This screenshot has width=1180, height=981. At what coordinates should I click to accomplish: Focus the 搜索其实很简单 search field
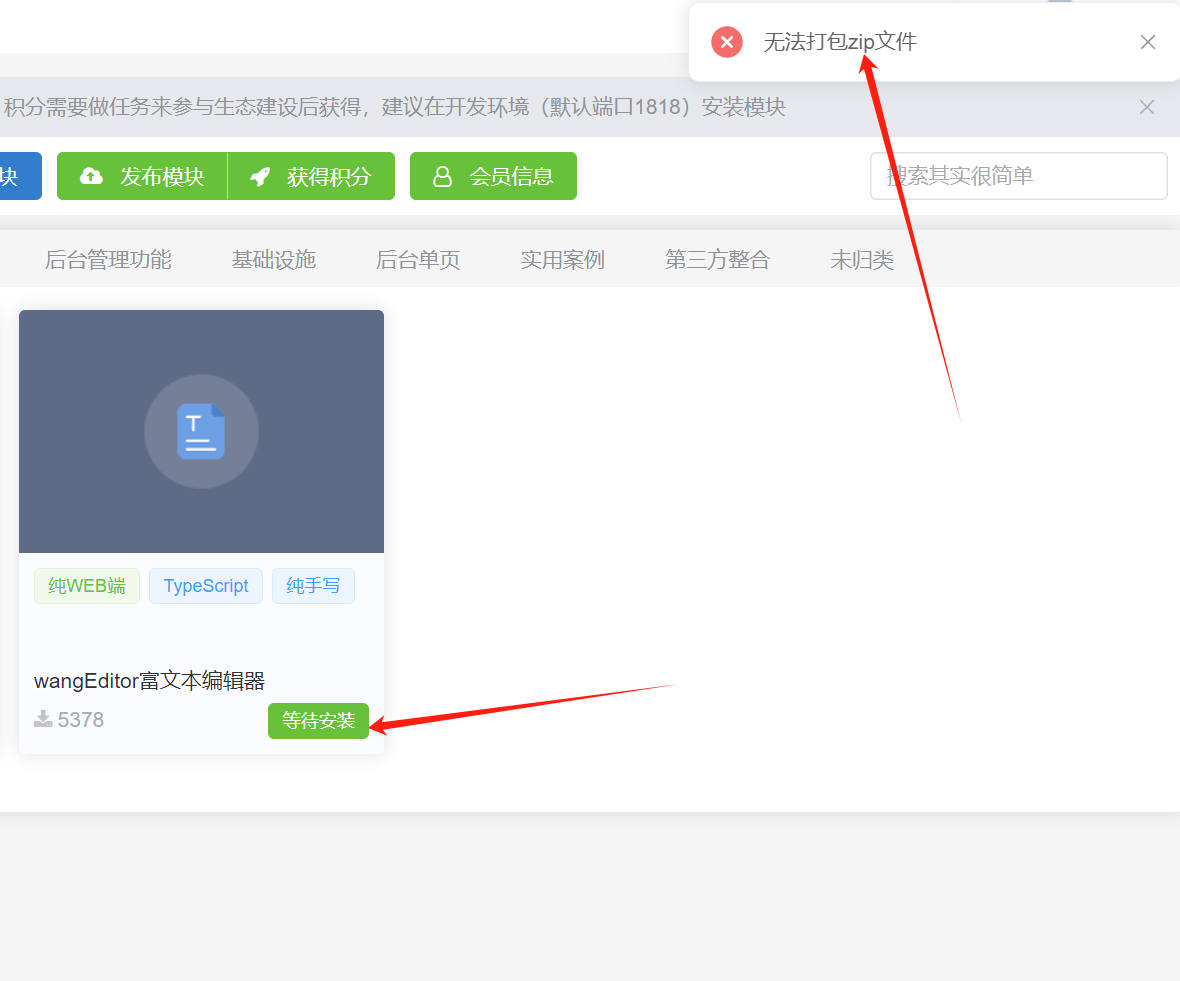point(1018,176)
